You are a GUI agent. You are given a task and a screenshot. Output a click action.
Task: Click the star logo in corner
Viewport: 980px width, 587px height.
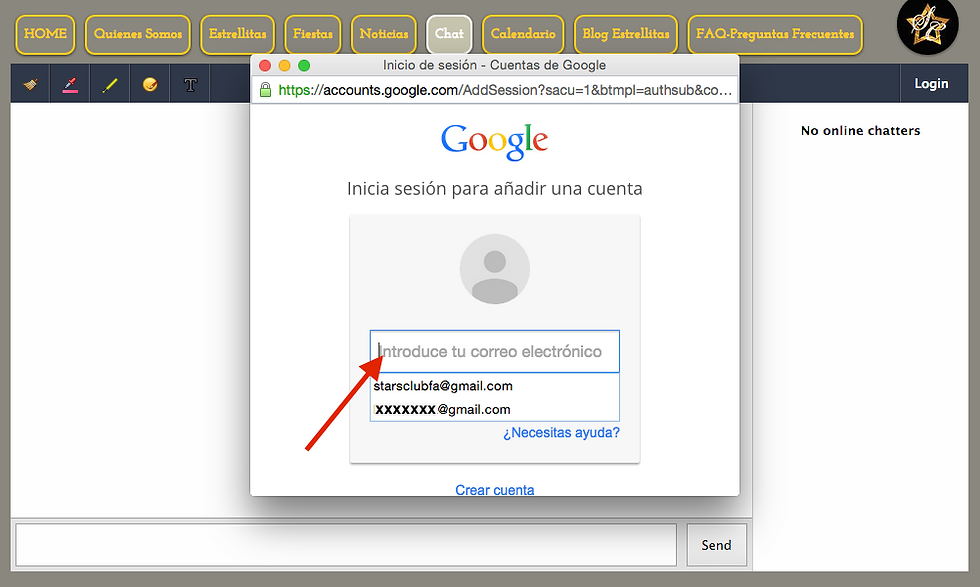click(928, 26)
